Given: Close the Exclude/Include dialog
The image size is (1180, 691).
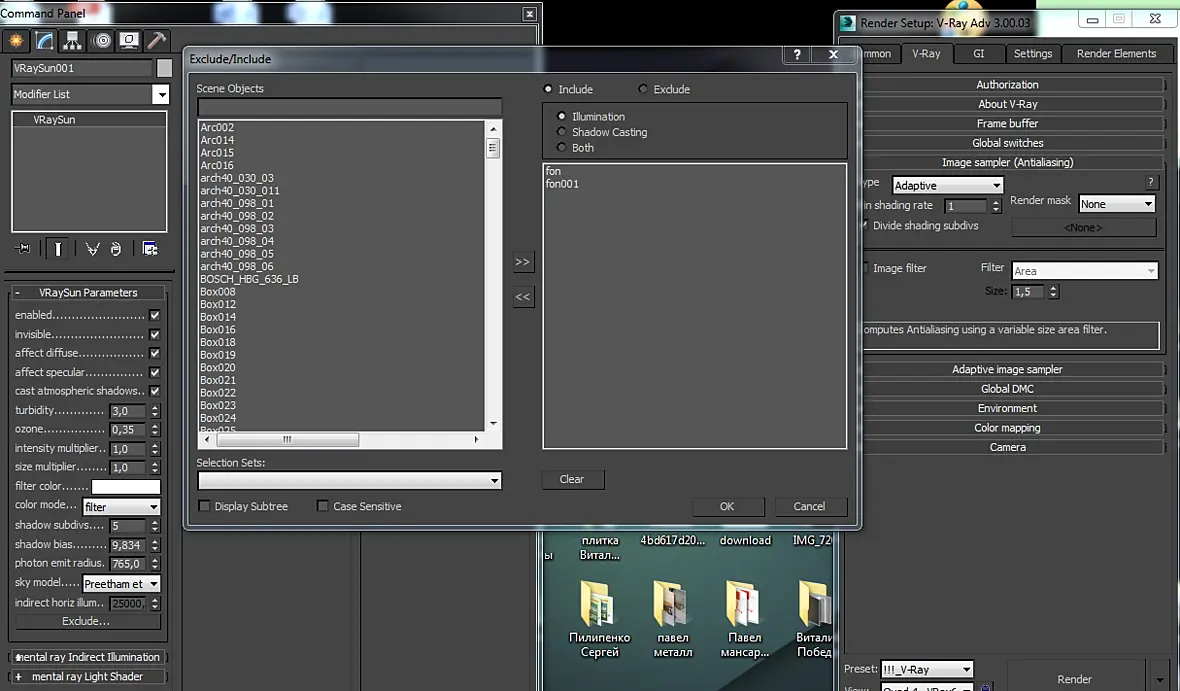Looking at the screenshot, I should point(833,54).
